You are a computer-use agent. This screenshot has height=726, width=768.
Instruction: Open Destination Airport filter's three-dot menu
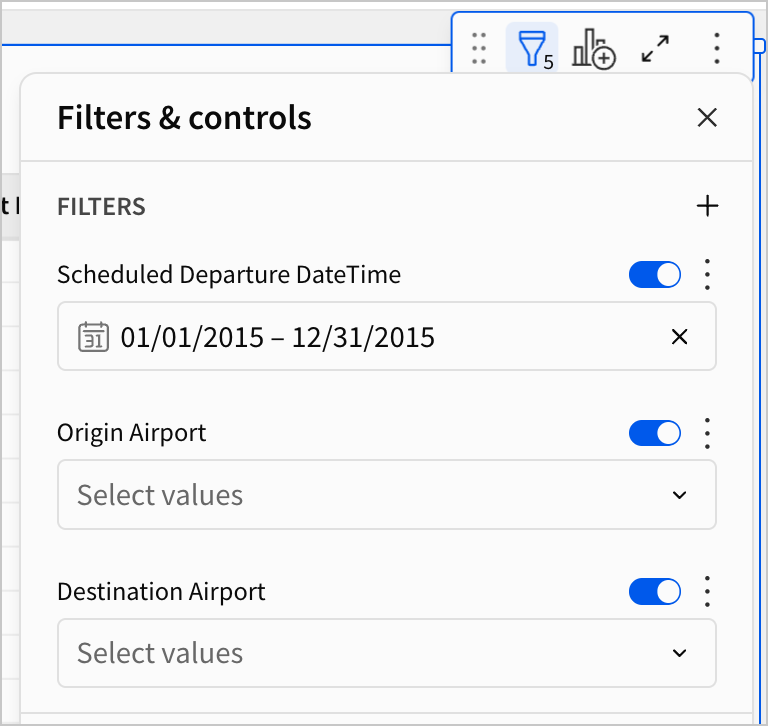tap(707, 592)
